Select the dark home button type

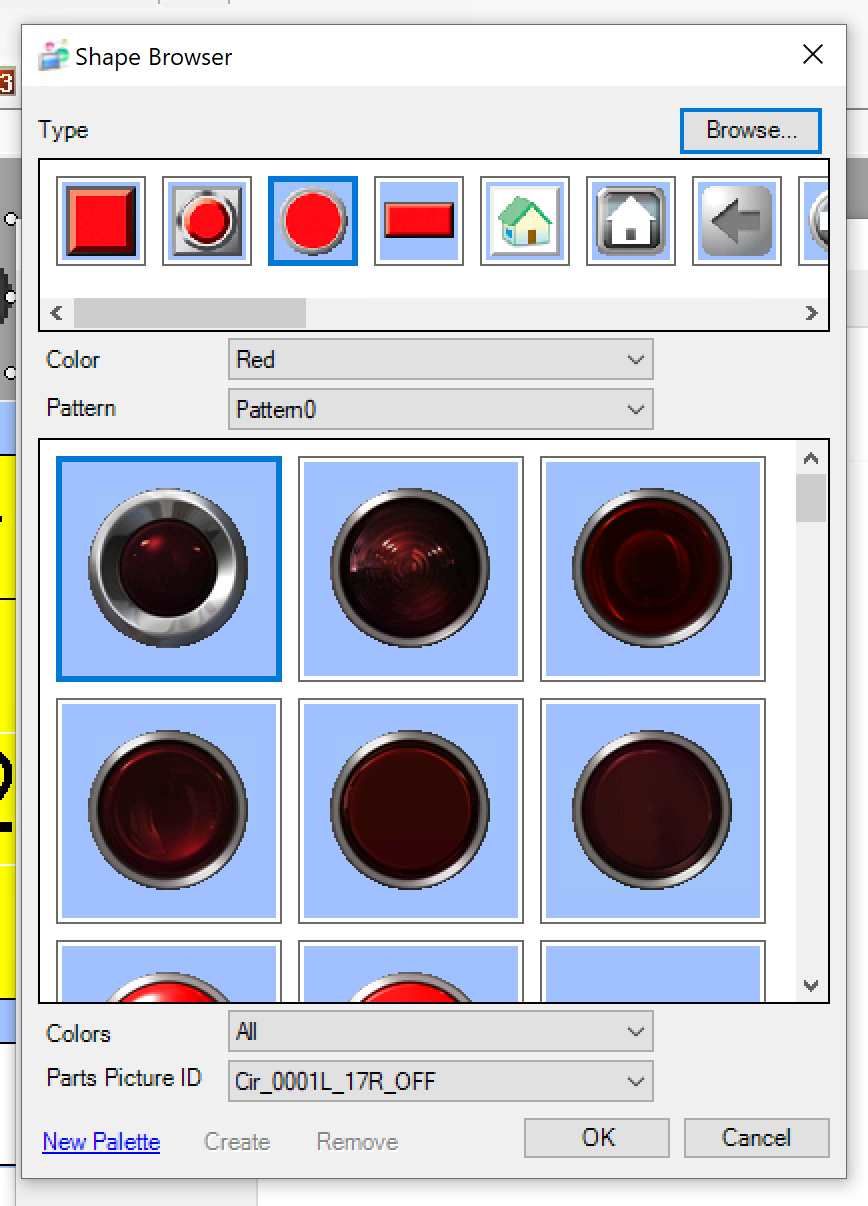click(631, 221)
